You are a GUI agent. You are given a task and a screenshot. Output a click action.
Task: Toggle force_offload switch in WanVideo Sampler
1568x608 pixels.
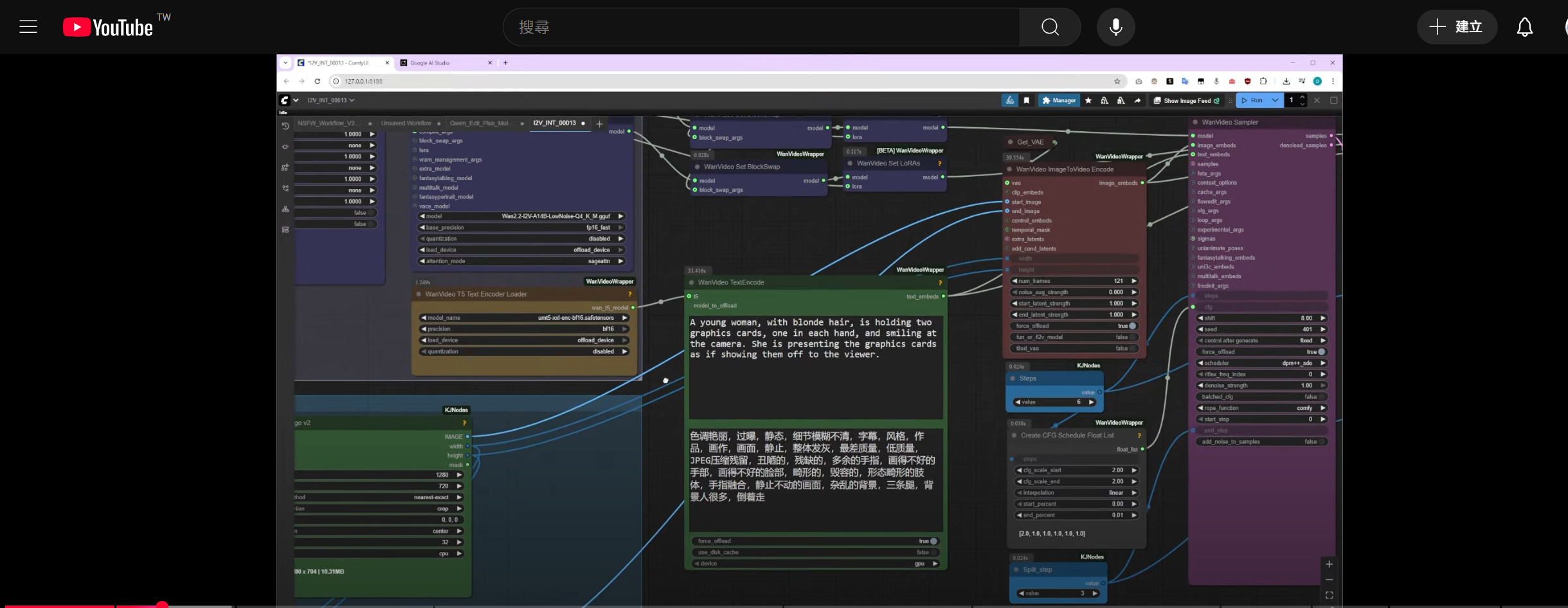point(1321,352)
